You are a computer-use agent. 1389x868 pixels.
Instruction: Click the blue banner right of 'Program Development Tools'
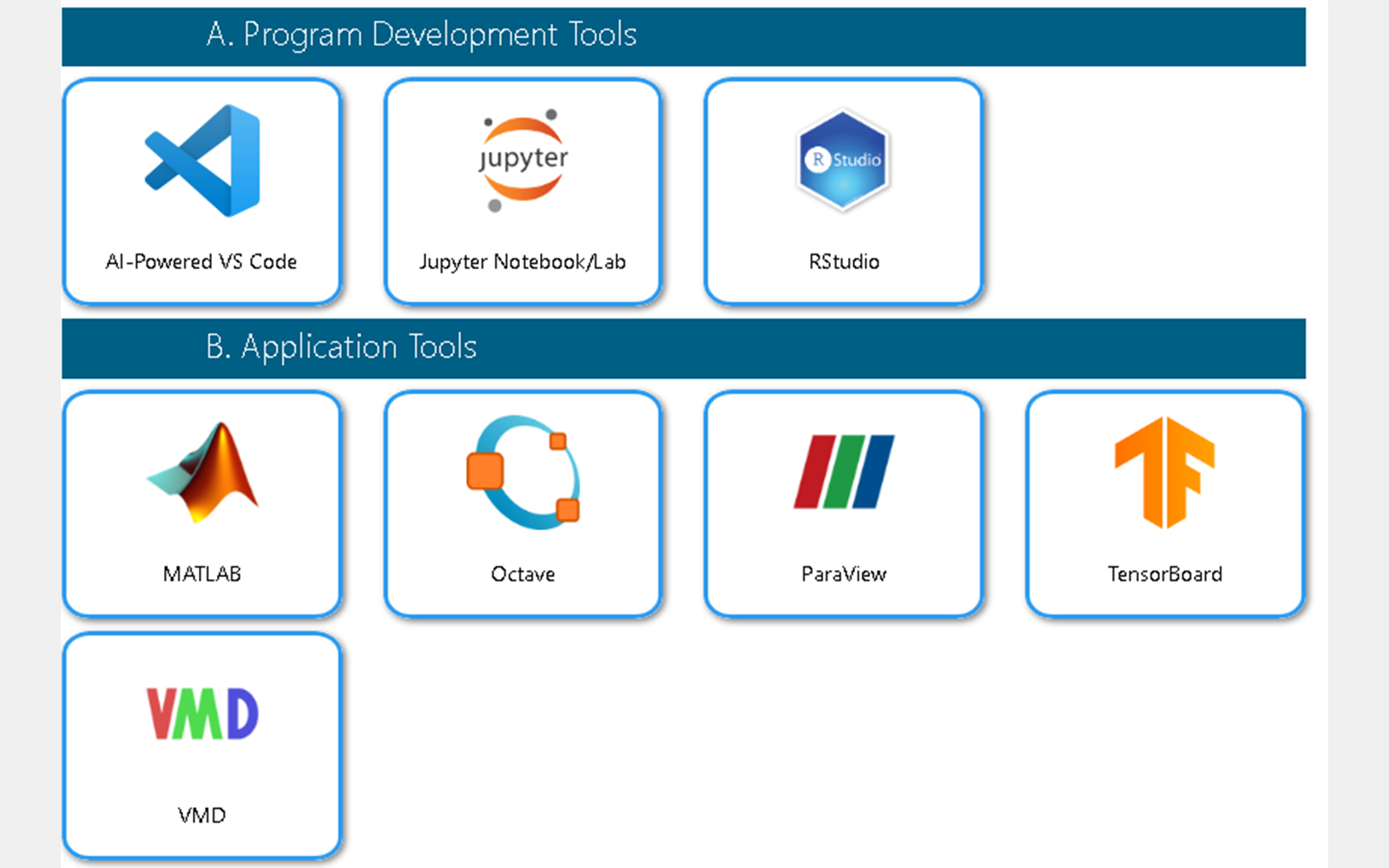[x=955, y=36]
